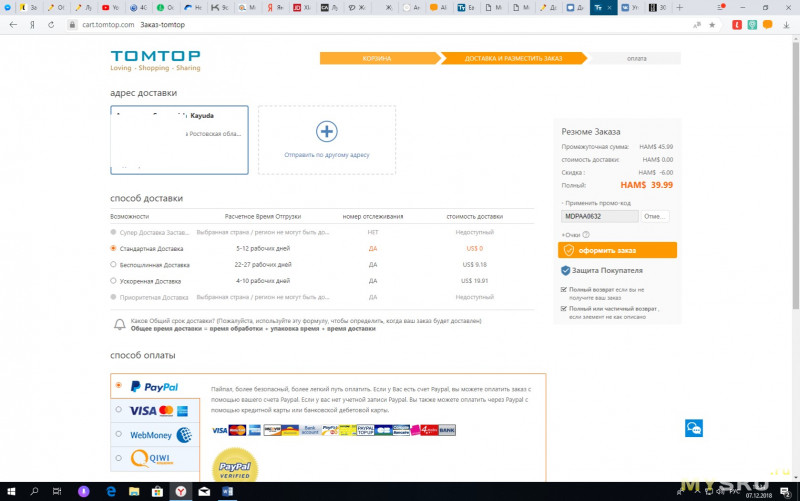
Task: Select WebMoney payment method
Action: (118, 434)
